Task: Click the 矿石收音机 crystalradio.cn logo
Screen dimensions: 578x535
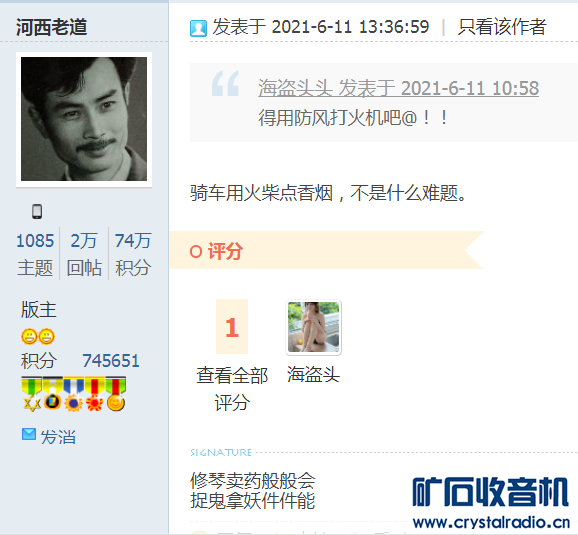Action: tap(491, 503)
